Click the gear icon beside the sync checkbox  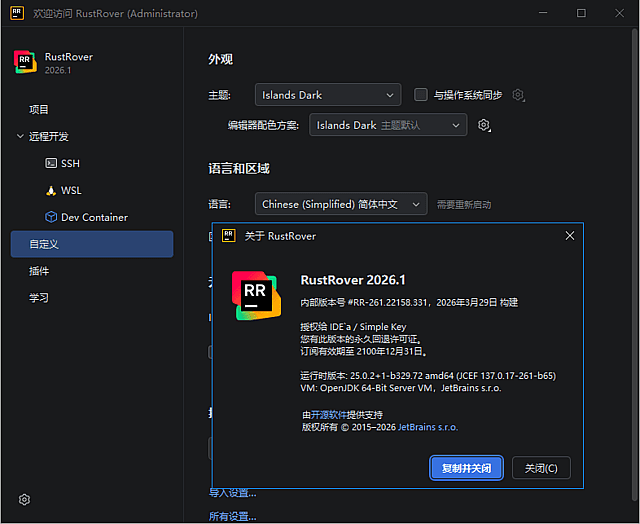518,95
